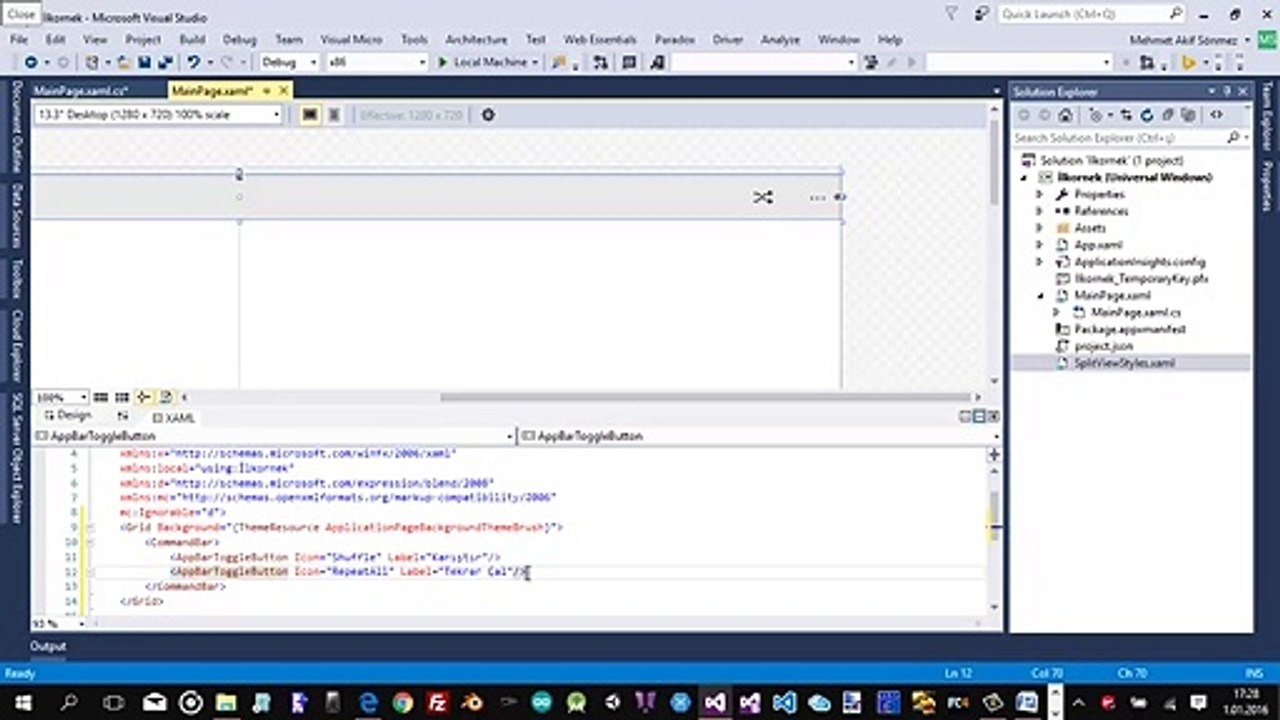The width and height of the screenshot is (1280, 720).
Task: Switch designer to landscape orientation
Action: click(x=310, y=115)
